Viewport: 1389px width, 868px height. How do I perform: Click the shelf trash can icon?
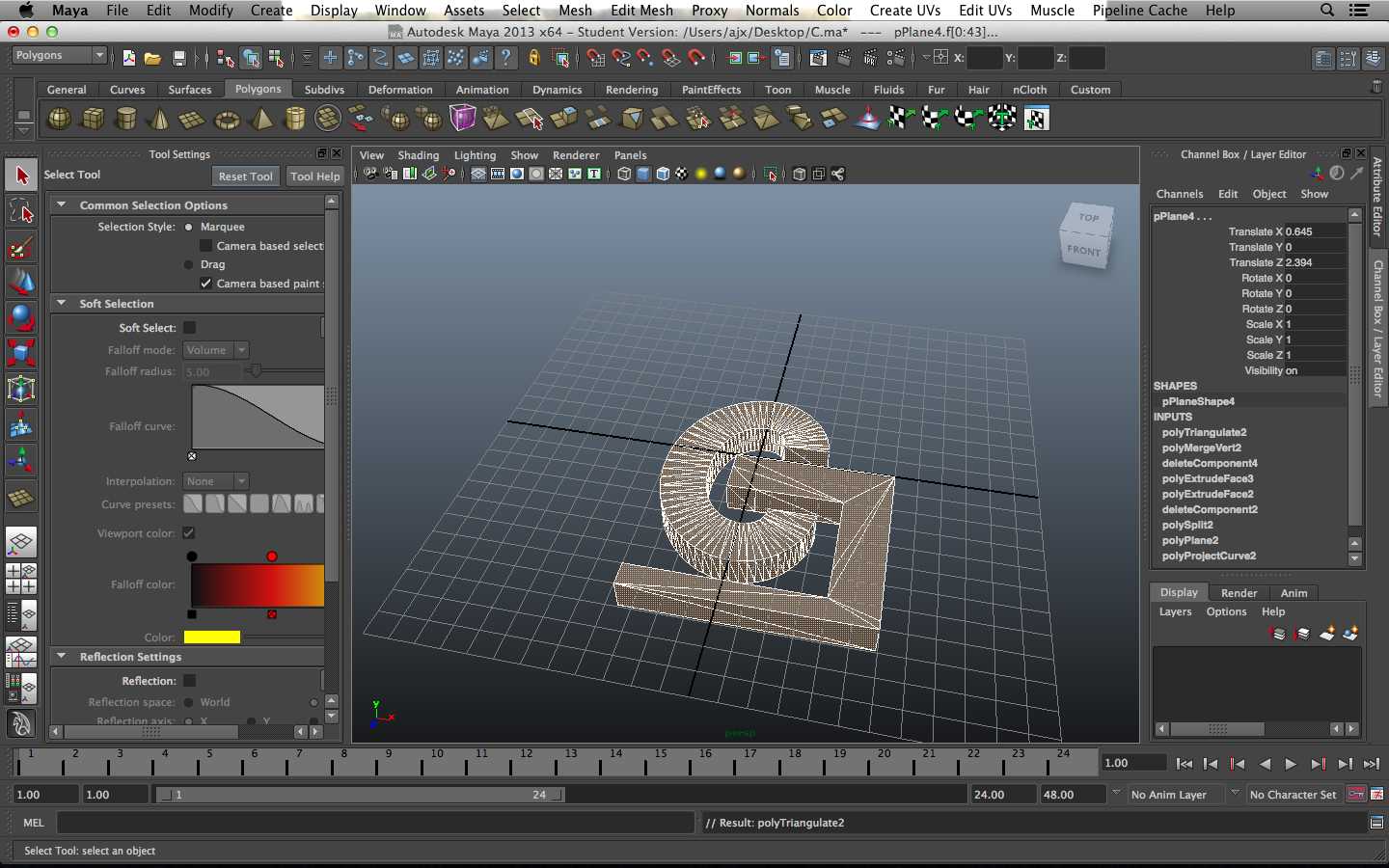pyautogui.click(x=1376, y=87)
